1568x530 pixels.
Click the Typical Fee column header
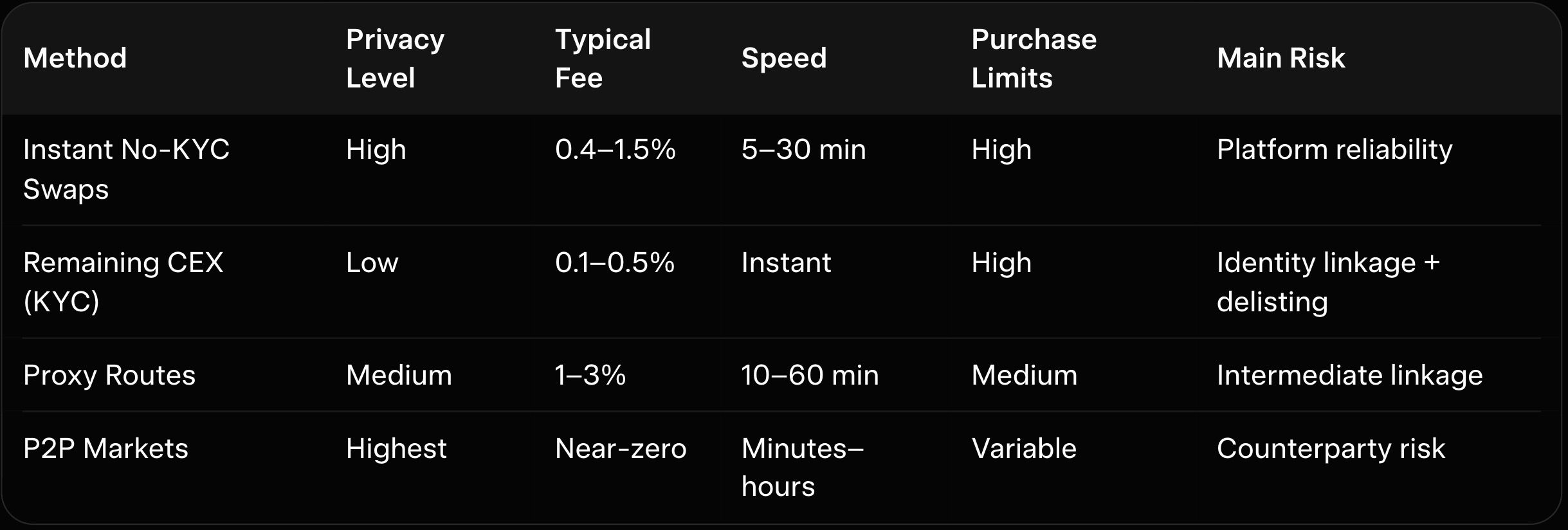click(603, 59)
